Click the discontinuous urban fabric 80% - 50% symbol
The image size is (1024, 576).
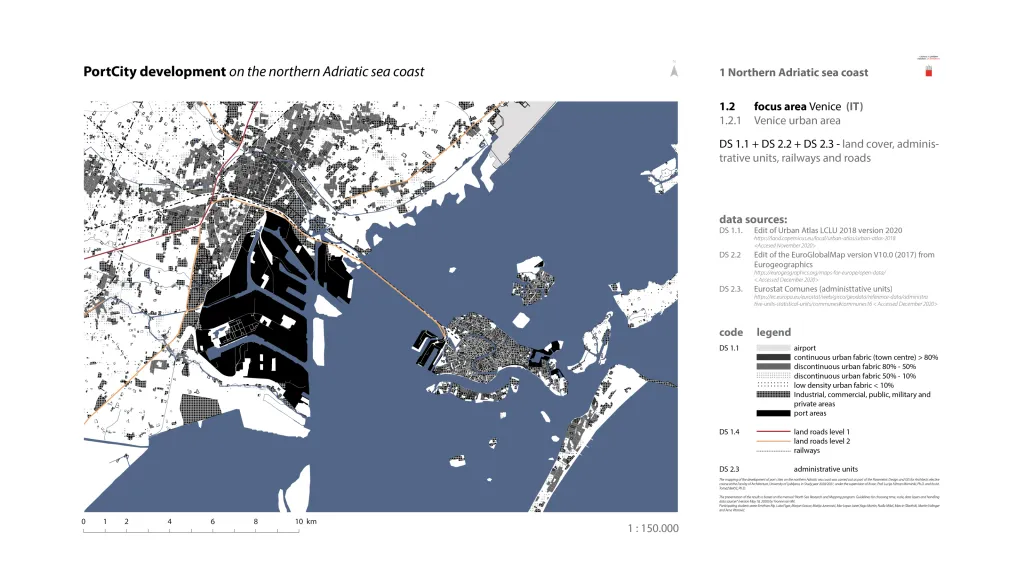coord(772,367)
